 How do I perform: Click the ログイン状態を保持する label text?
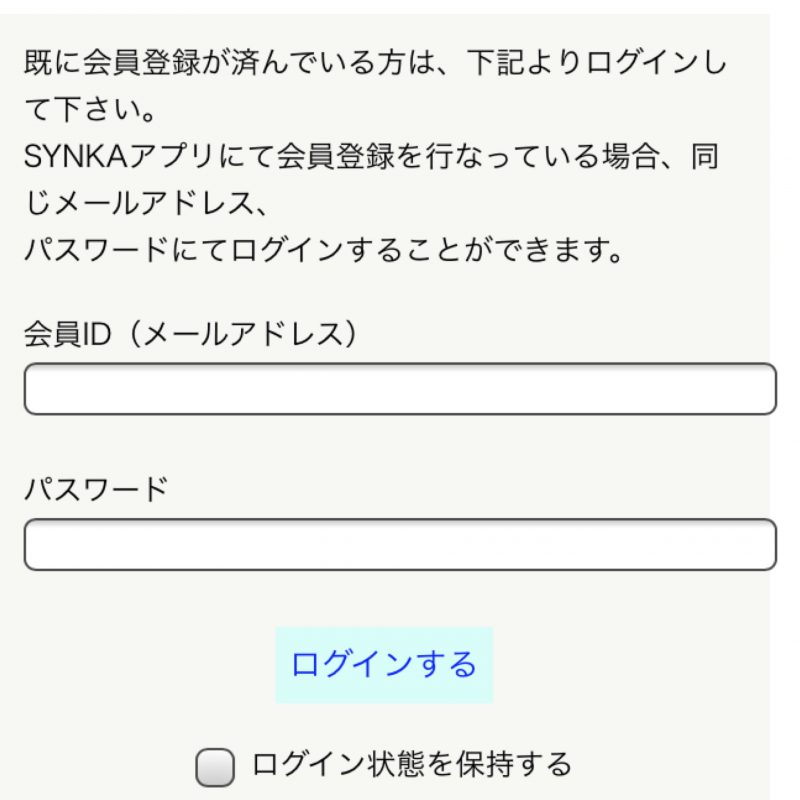(x=412, y=765)
